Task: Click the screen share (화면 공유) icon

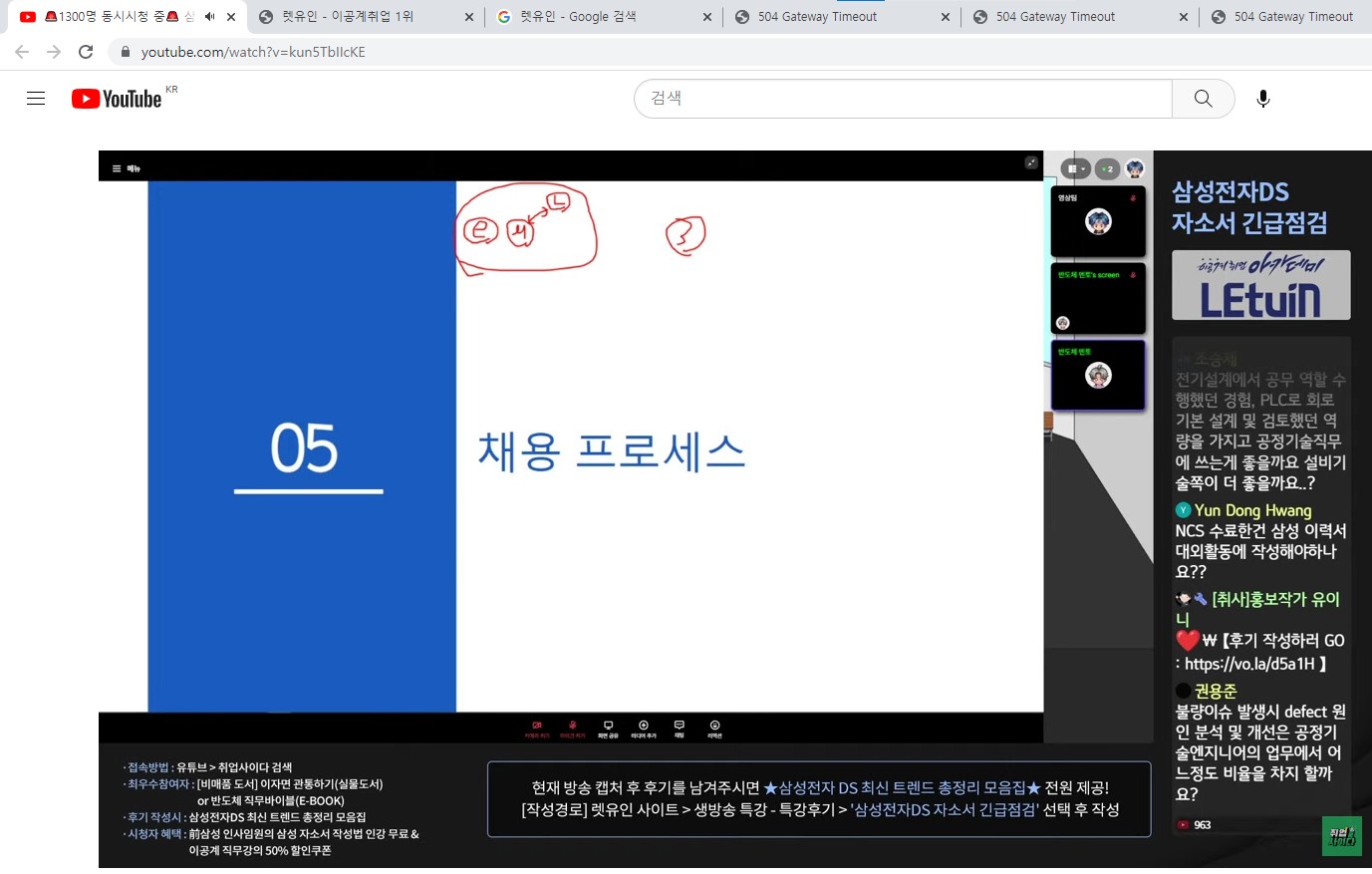Action: point(608,728)
